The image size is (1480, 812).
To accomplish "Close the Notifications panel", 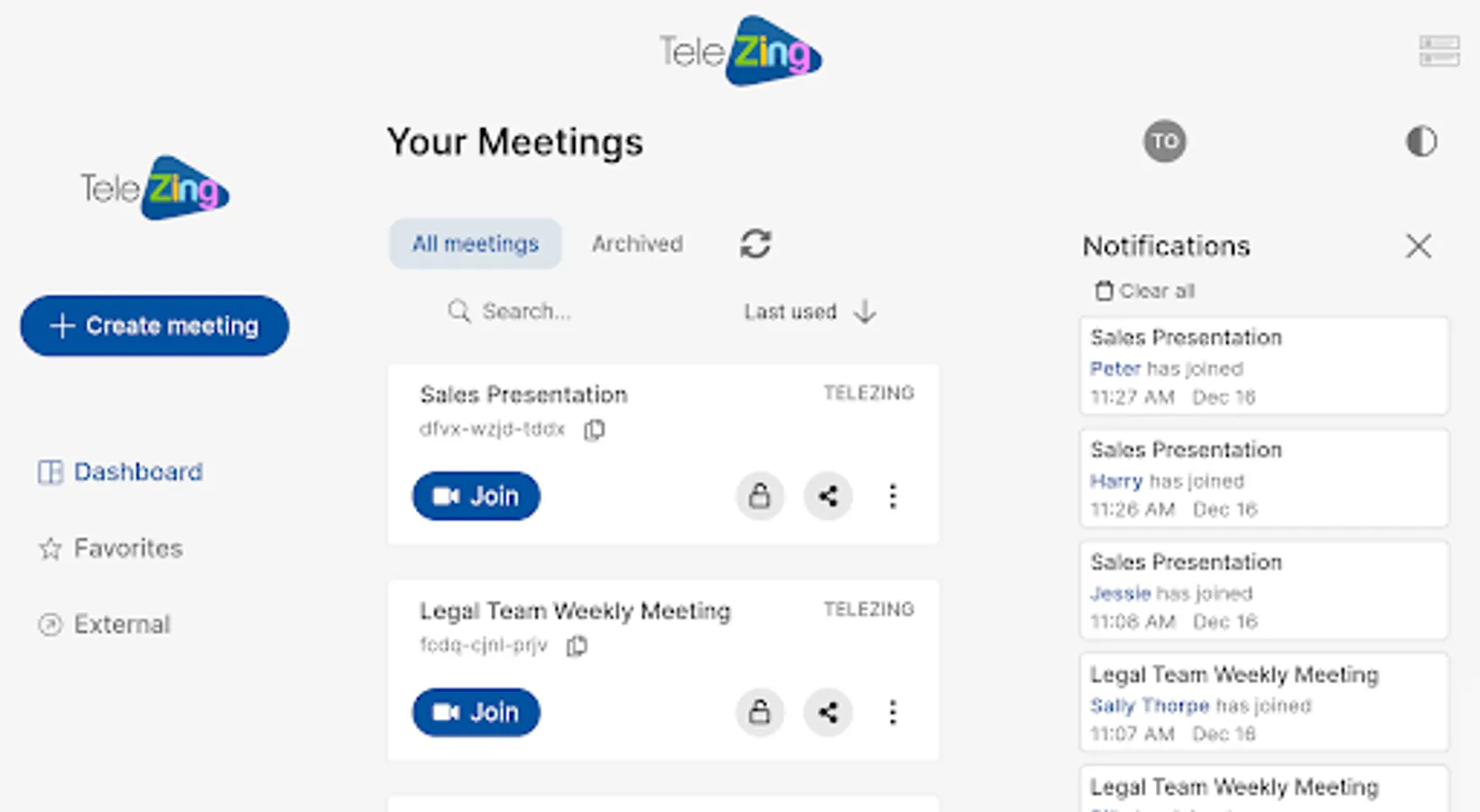I will 1418,245.
